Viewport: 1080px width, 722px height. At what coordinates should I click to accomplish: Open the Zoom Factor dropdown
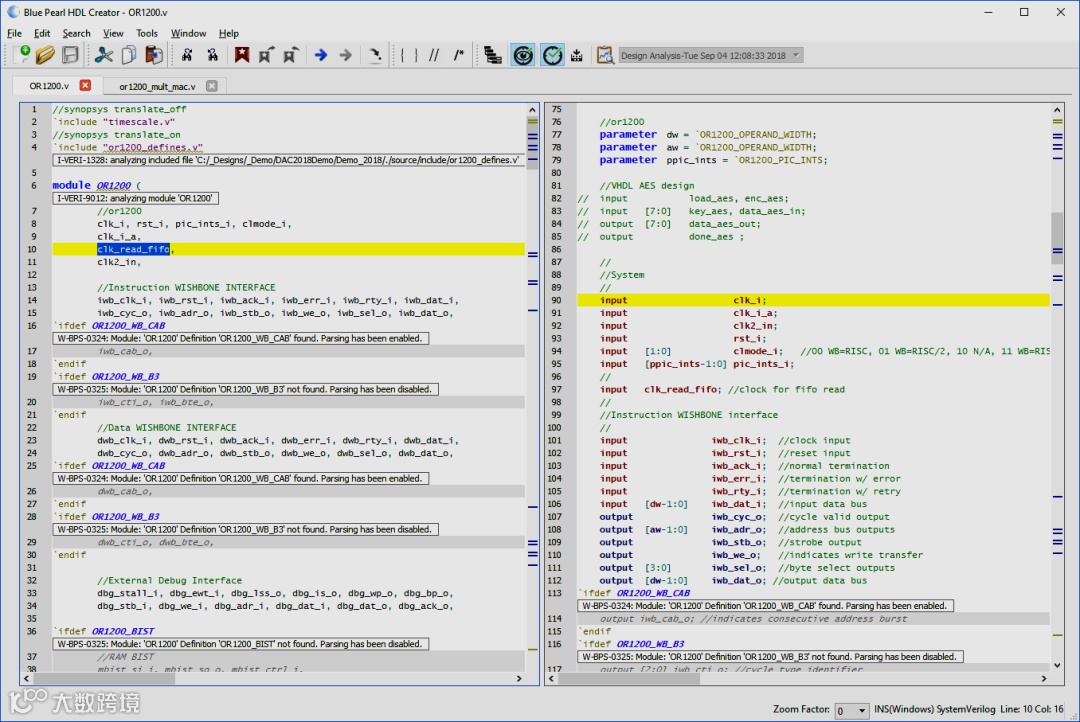tap(851, 710)
